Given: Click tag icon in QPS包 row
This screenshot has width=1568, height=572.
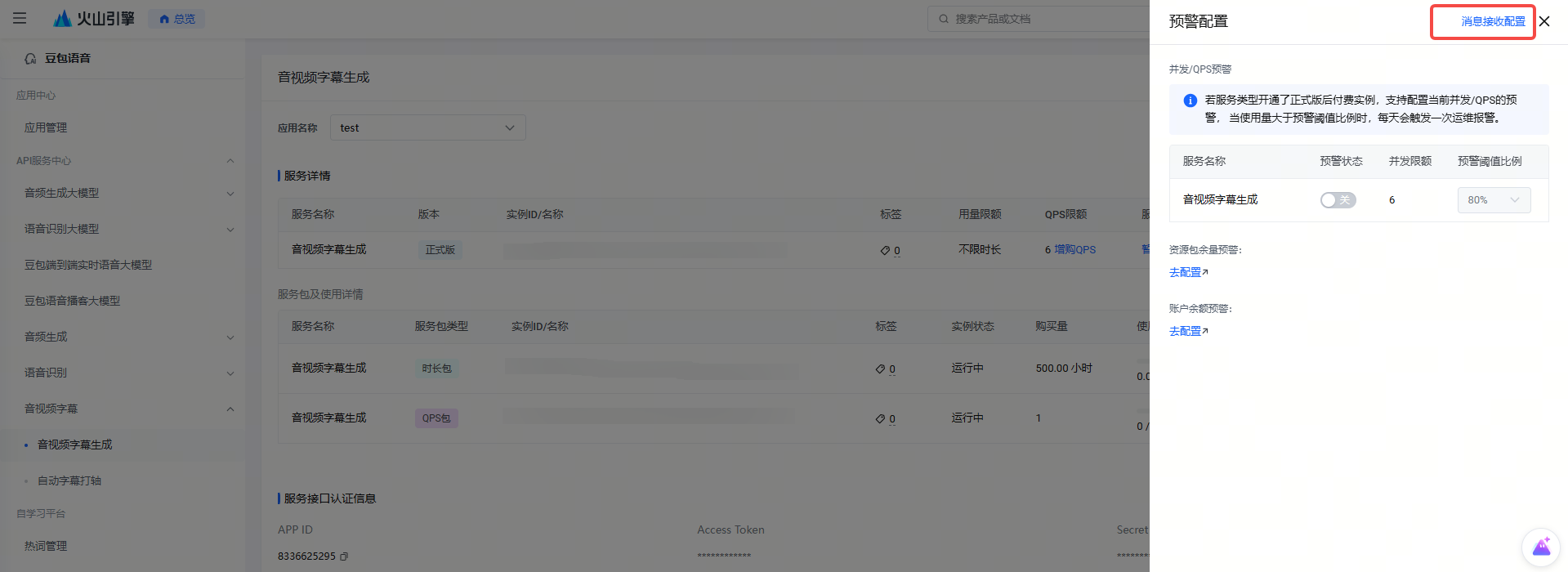Looking at the screenshot, I should click(x=880, y=418).
